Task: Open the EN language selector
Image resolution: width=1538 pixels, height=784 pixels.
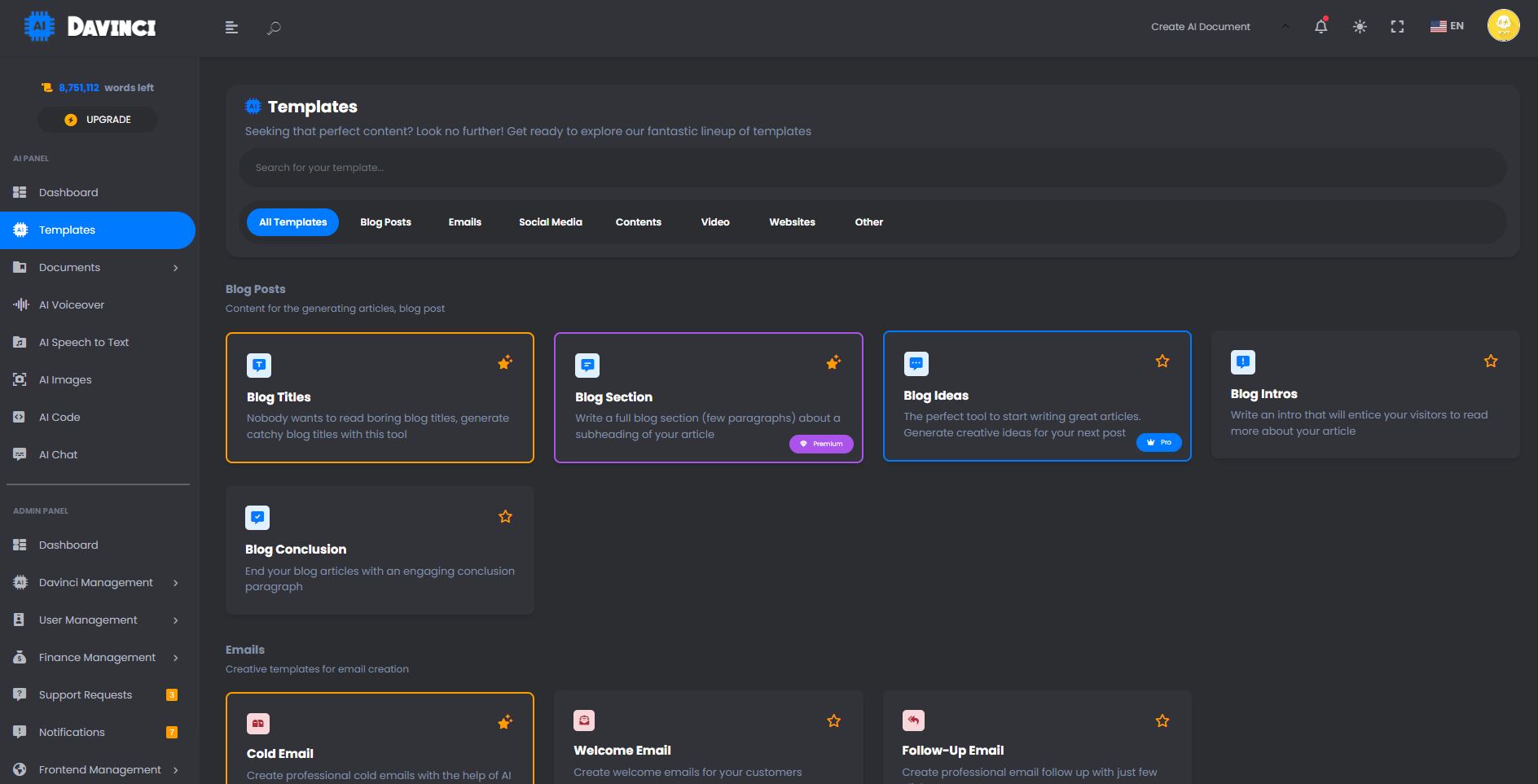Action: point(1447,26)
